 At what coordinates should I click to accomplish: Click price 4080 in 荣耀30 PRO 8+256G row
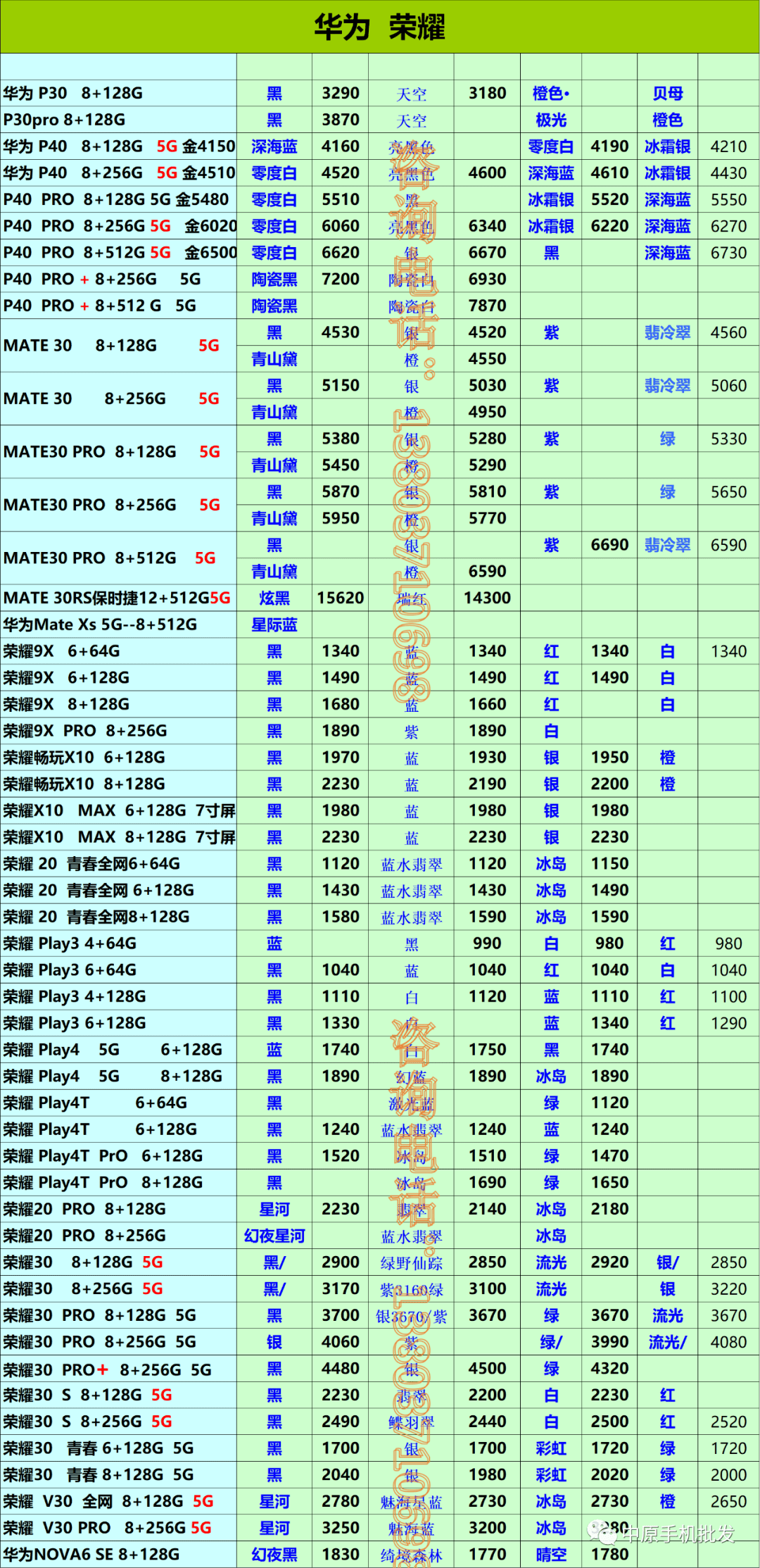(x=728, y=1343)
